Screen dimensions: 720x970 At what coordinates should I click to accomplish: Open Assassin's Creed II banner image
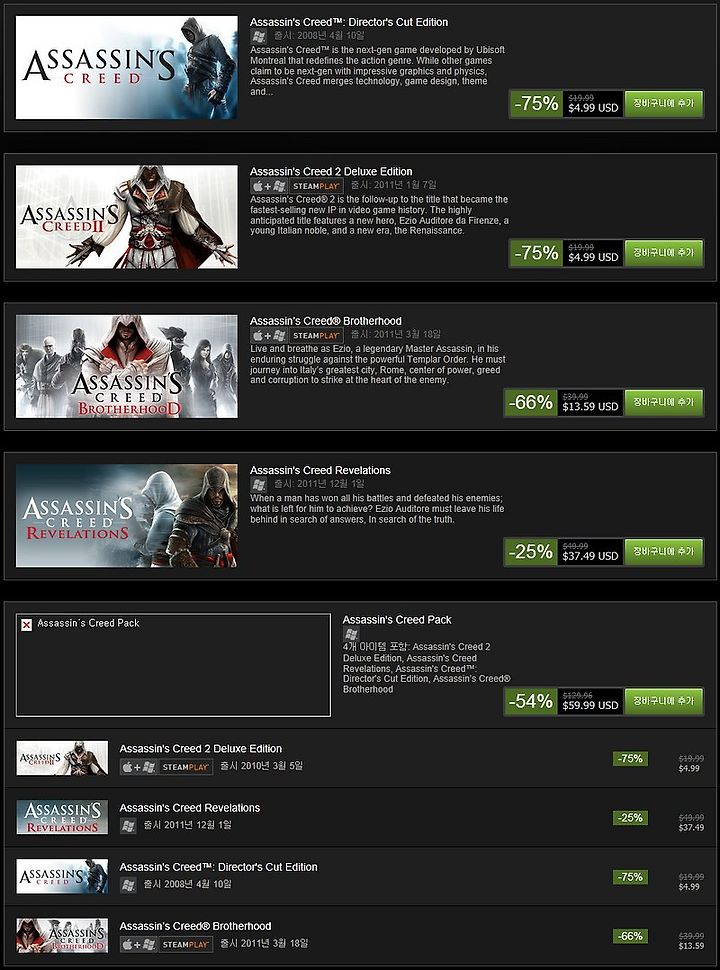127,217
